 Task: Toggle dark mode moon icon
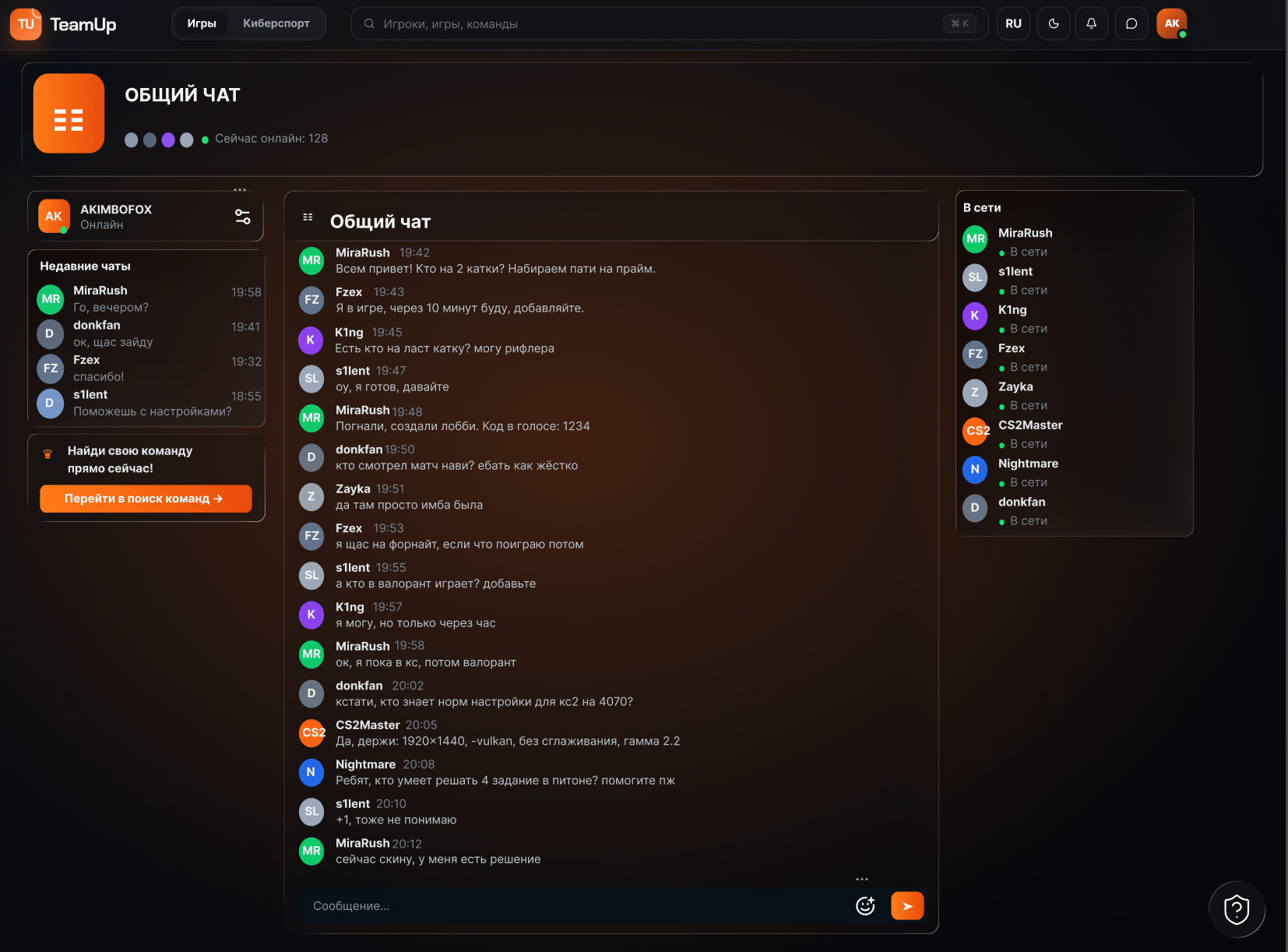(x=1054, y=23)
